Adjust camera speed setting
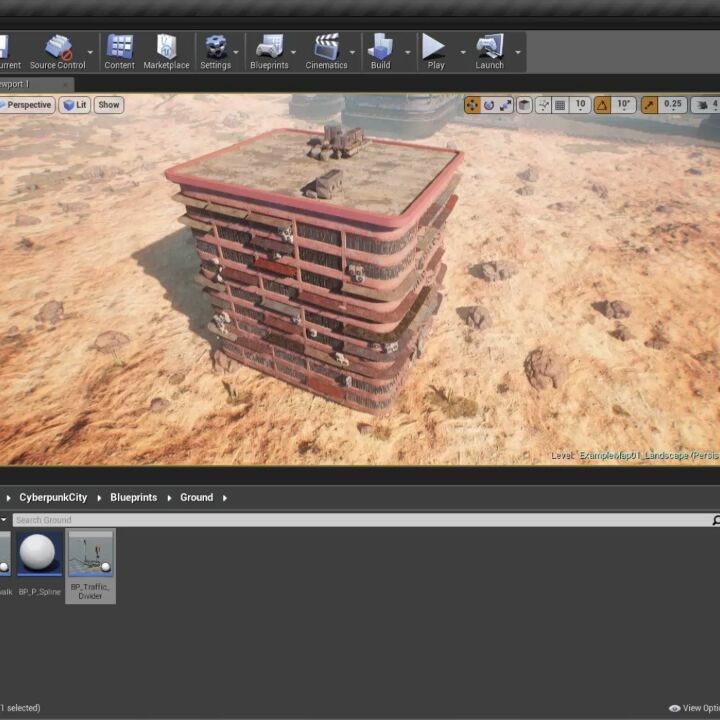720x720 pixels. 705,105
